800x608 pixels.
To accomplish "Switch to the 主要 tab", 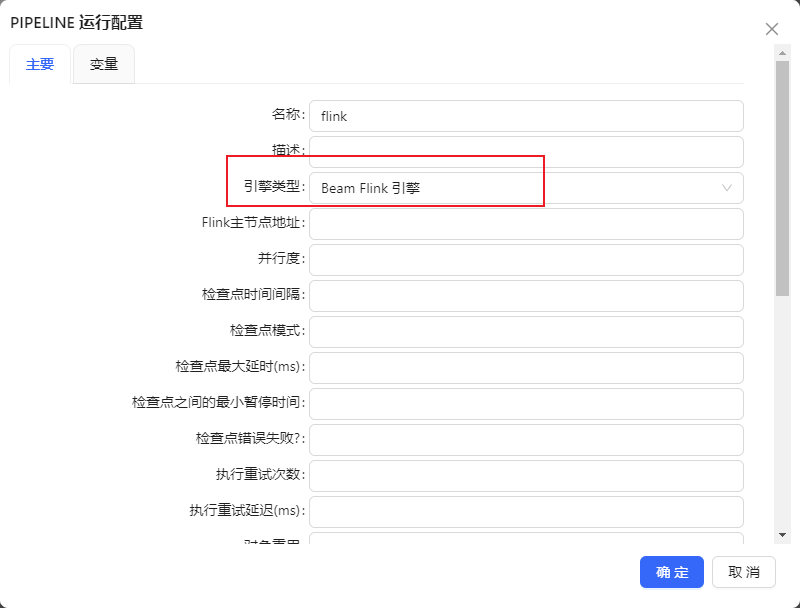I will tap(40, 64).
